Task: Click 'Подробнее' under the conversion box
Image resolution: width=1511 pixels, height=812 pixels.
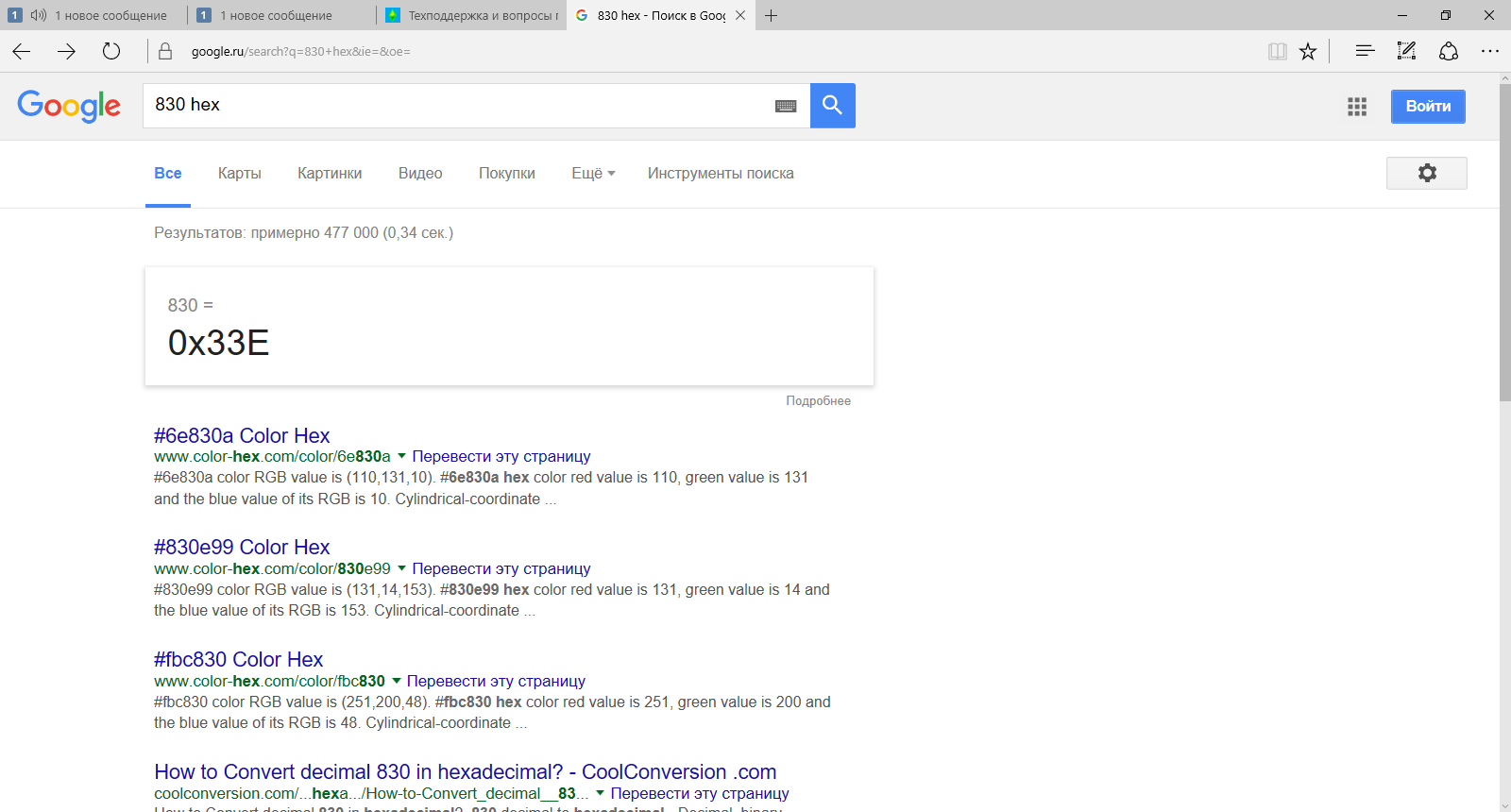Action: pyautogui.click(x=819, y=401)
